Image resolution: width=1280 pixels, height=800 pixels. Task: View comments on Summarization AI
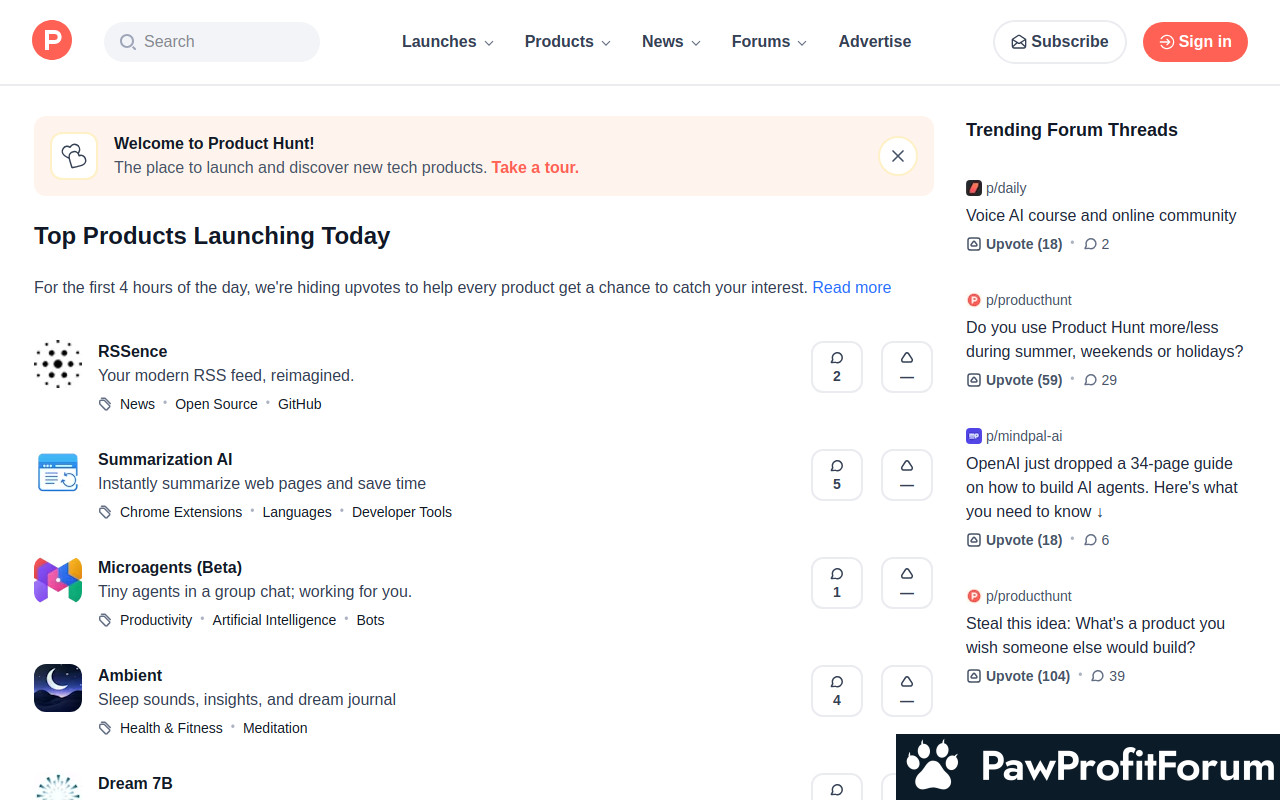(x=836, y=475)
